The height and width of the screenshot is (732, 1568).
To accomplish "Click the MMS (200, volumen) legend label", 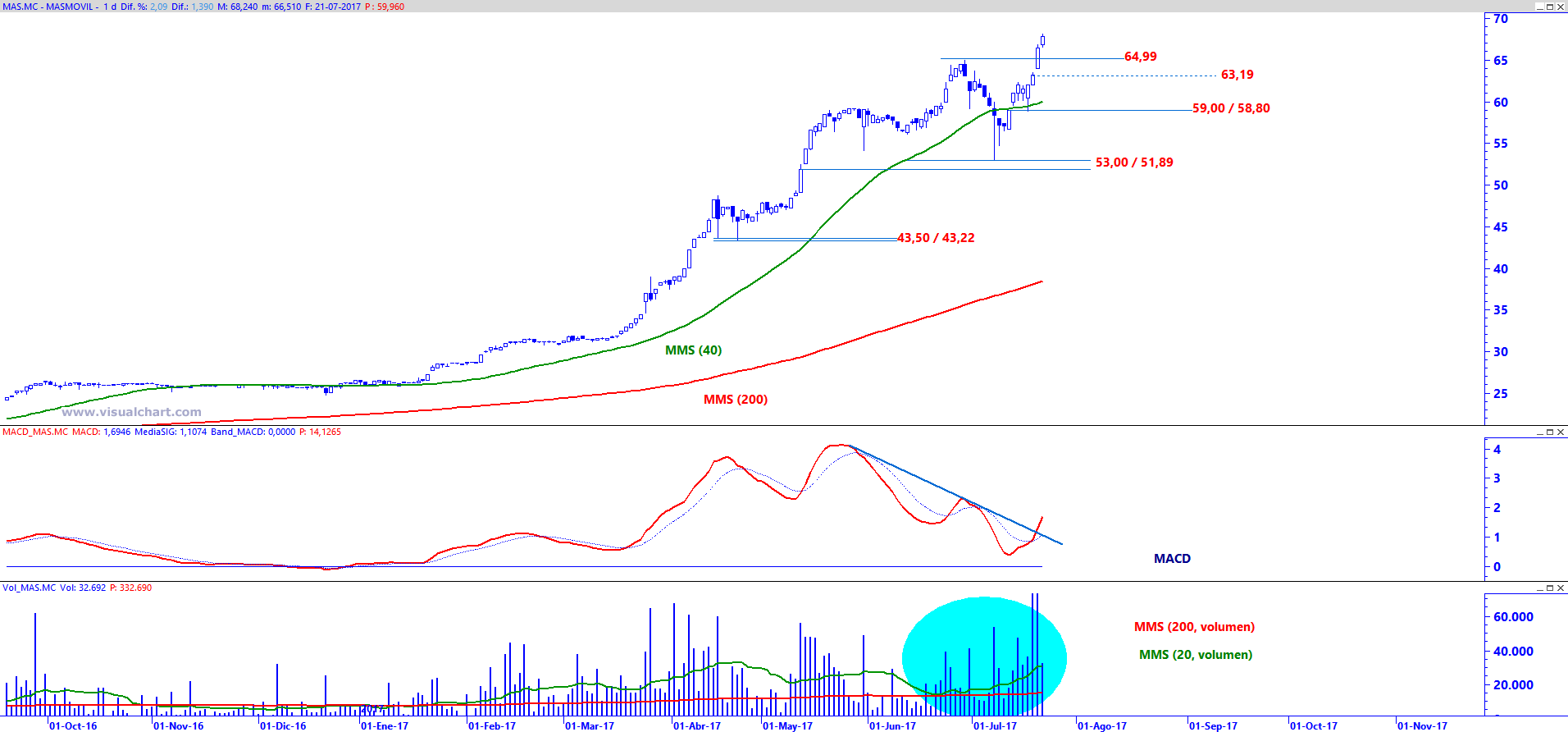I will pyautogui.click(x=1194, y=627).
